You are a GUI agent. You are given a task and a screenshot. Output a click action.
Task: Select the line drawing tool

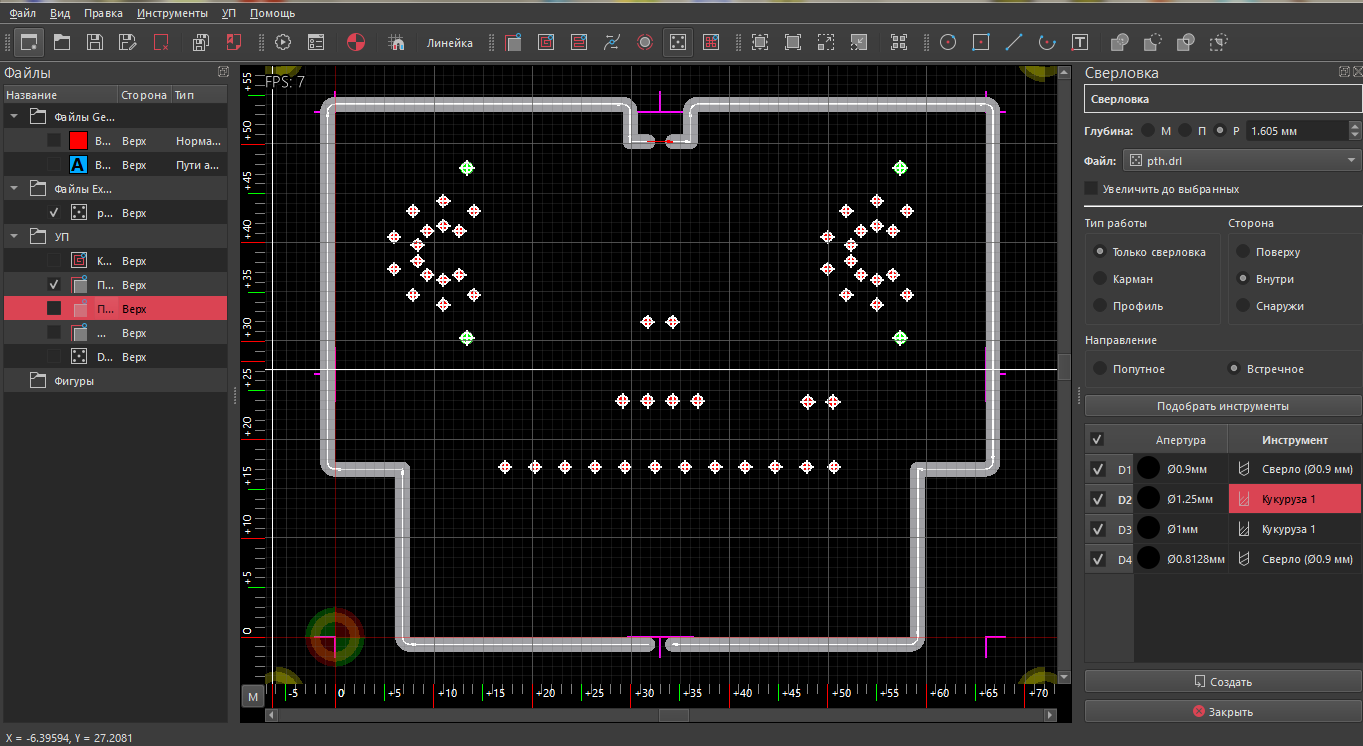1014,42
